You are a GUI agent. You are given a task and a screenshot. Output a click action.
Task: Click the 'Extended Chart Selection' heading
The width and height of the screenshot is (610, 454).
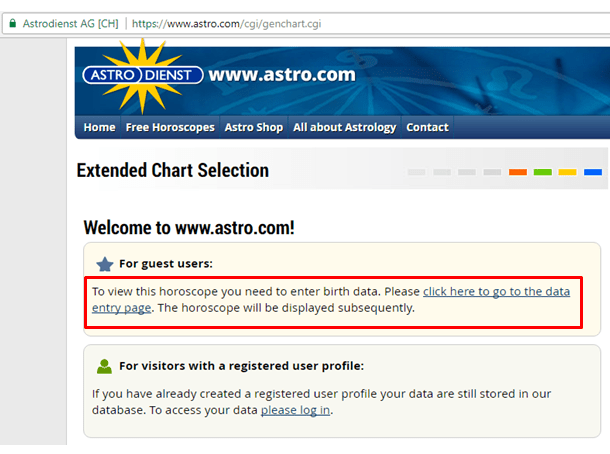point(173,170)
